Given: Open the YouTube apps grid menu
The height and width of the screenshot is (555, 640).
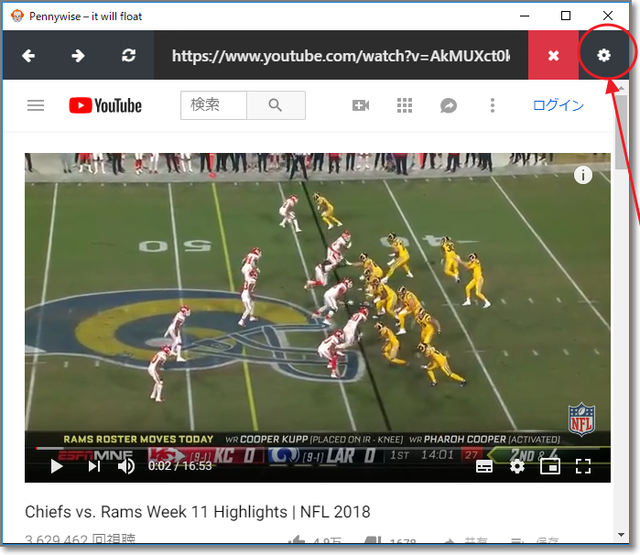Looking at the screenshot, I should click(405, 105).
